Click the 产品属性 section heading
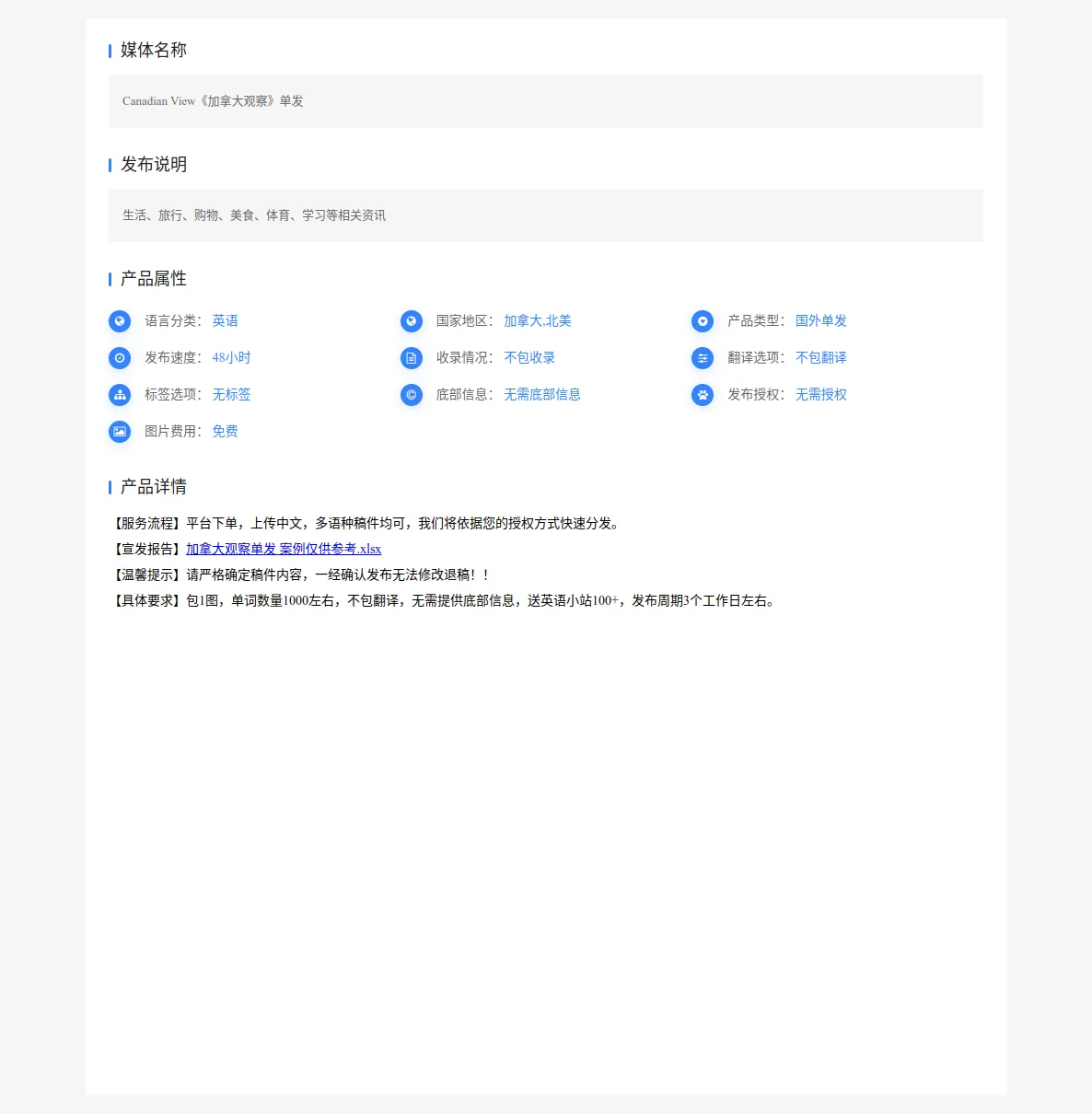 [x=154, y=278]
